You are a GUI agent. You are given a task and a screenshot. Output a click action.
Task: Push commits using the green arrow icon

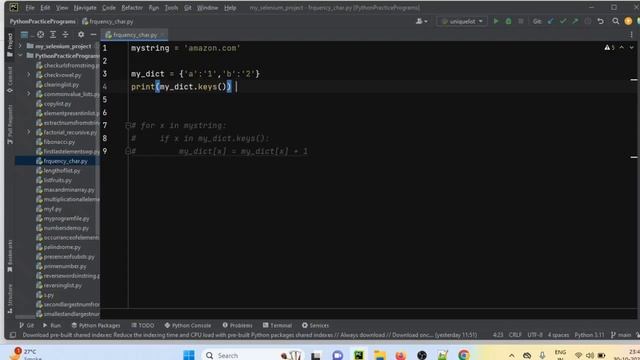pos(575,21)
